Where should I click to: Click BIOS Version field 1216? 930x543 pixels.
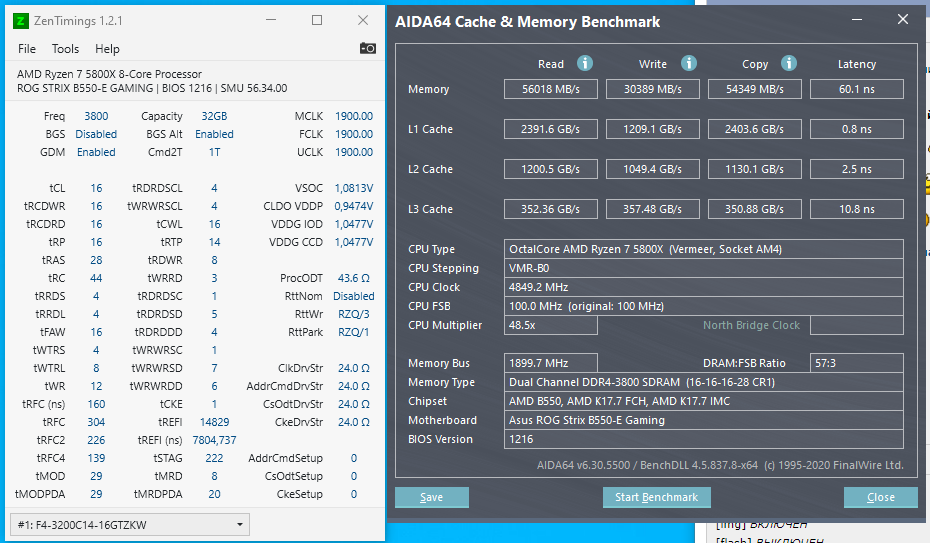tap(704, 439)
